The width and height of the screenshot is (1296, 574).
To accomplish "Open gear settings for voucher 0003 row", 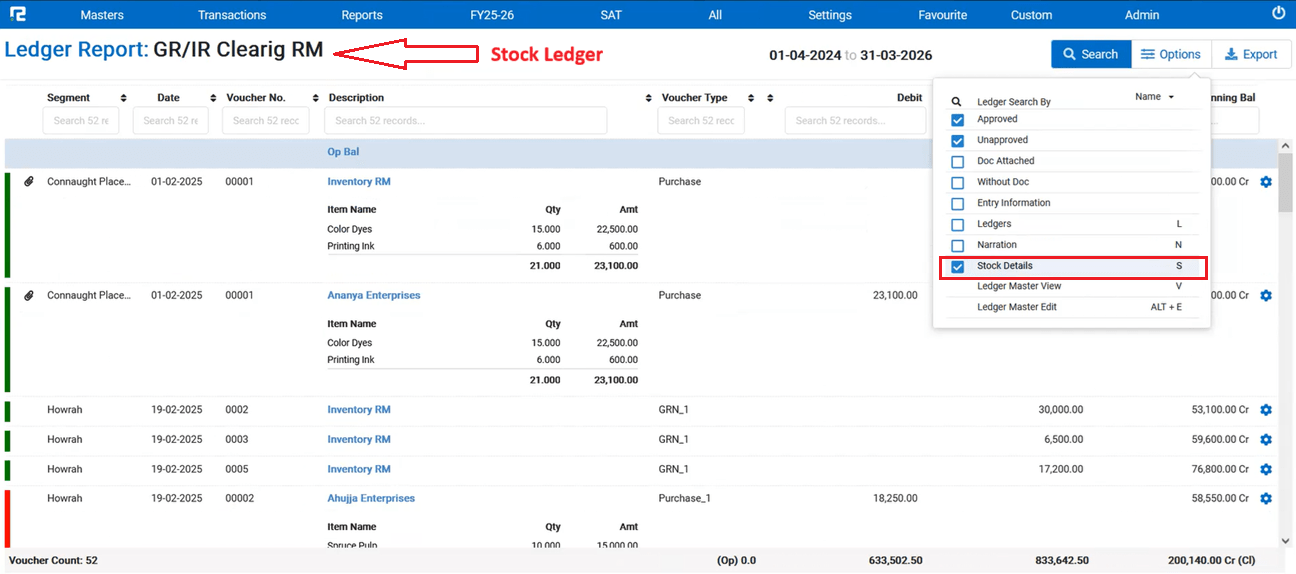I will (1266, 440).
